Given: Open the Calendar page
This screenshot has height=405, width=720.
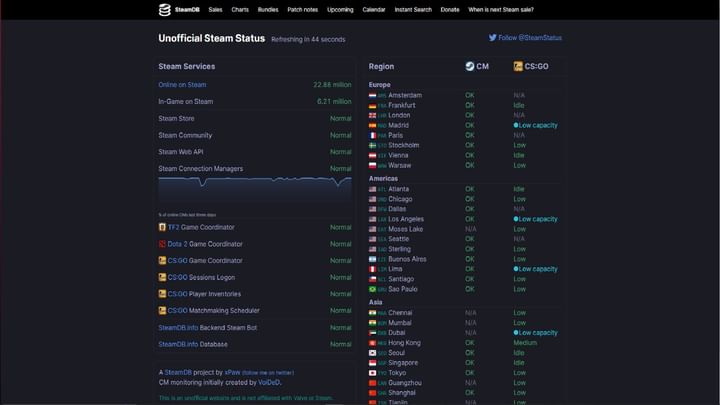Looking at the screenshot, I should click(x=373, y=10).
